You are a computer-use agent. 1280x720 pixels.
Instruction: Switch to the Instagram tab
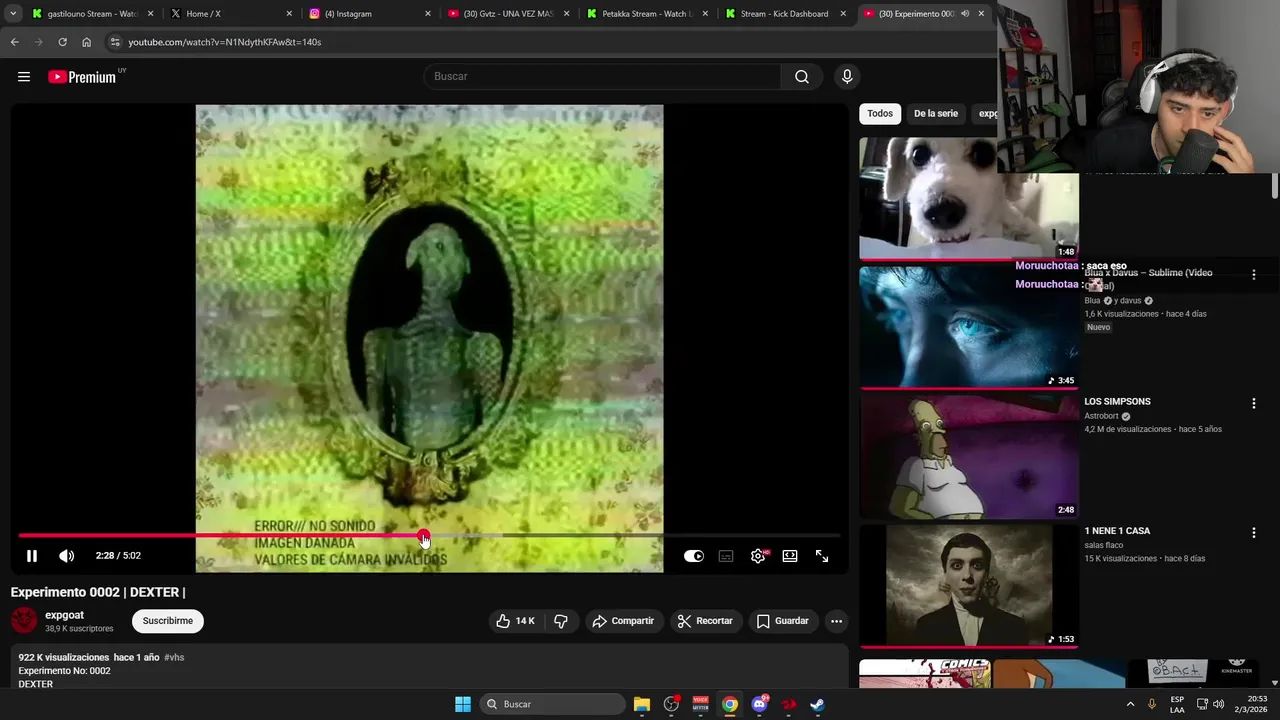tap(368, 14)
